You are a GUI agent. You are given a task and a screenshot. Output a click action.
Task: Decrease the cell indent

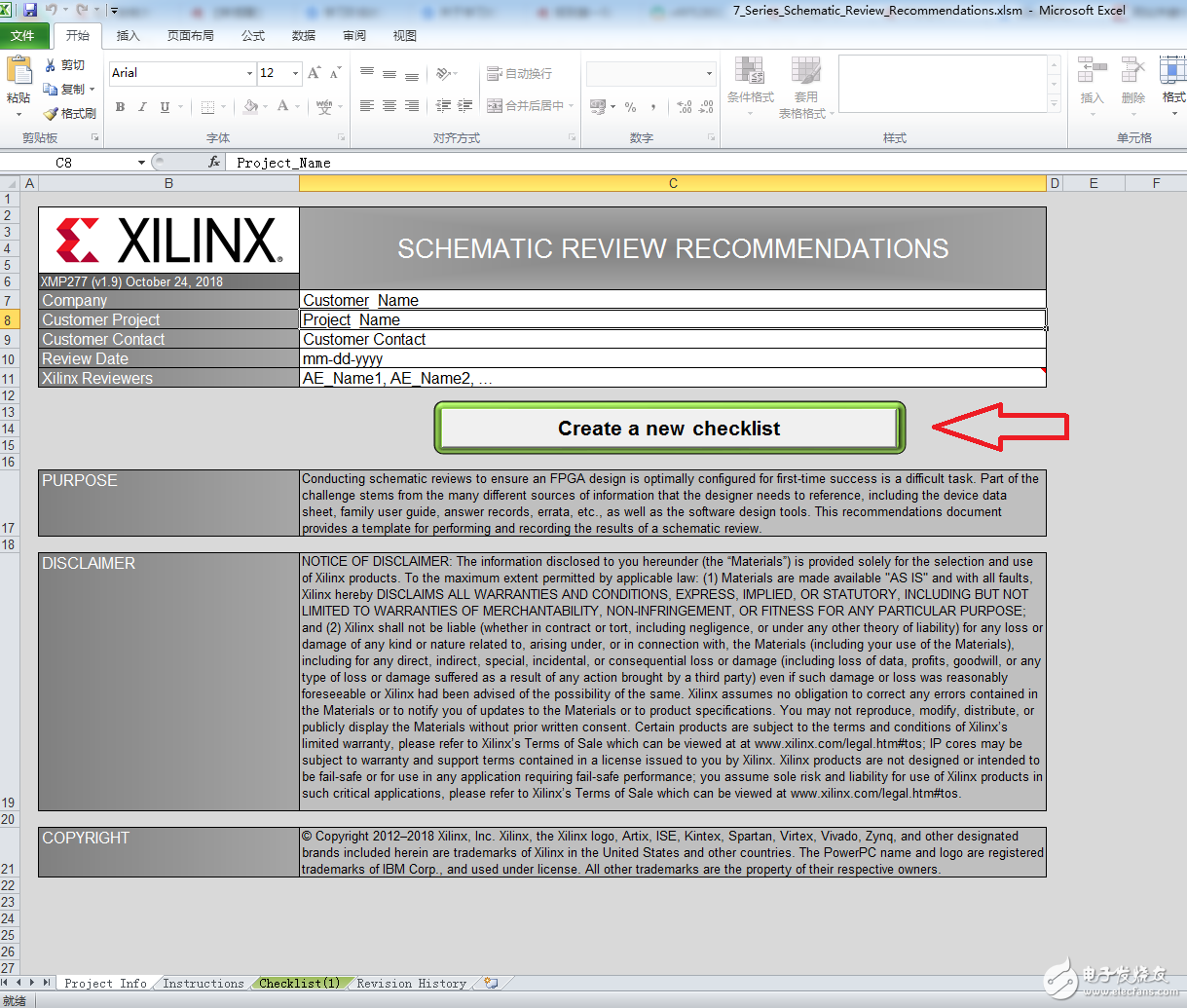[x=443, y=106]
